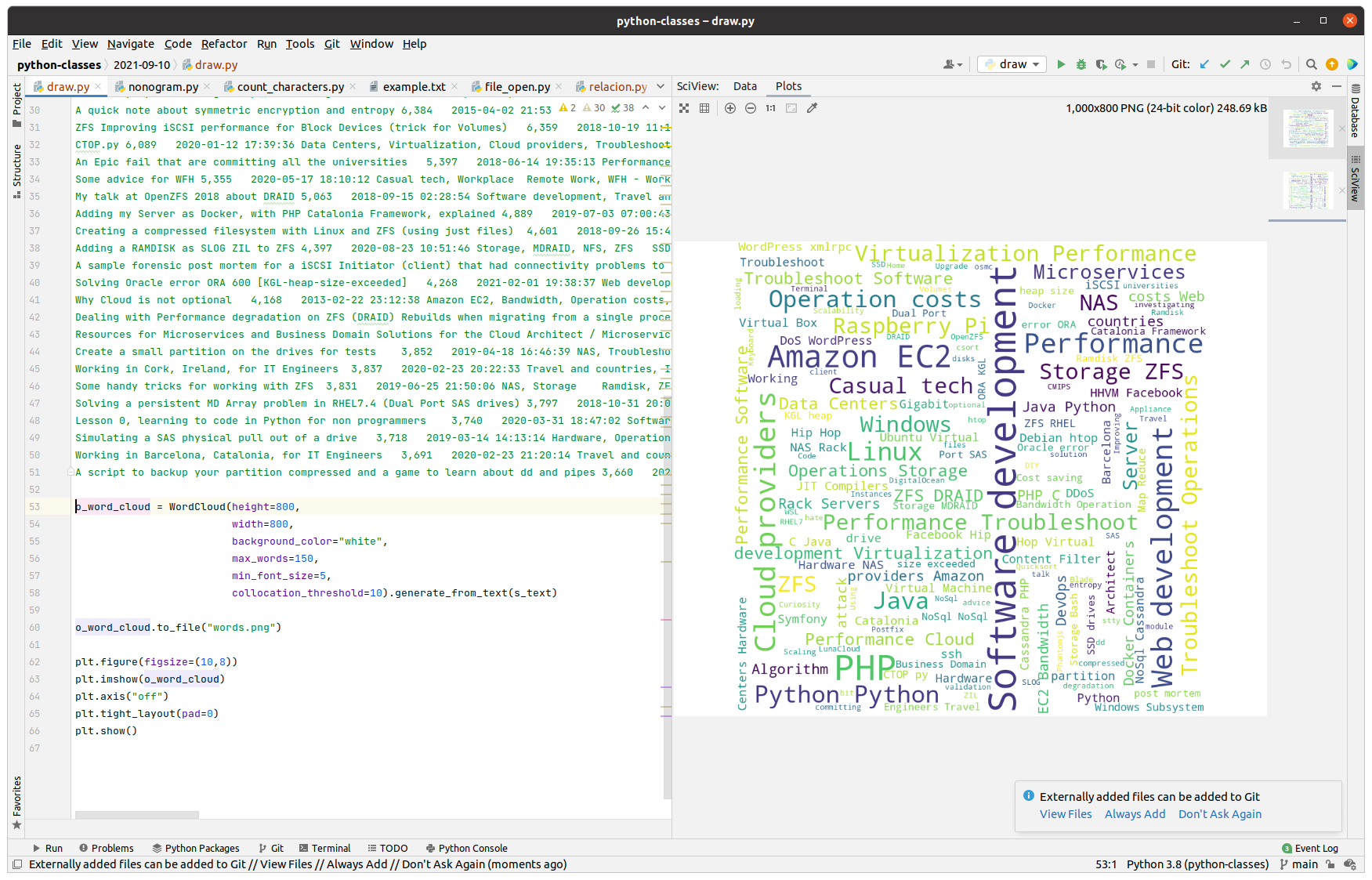
Task: Open the Tools menu
Action: point(300,44)
